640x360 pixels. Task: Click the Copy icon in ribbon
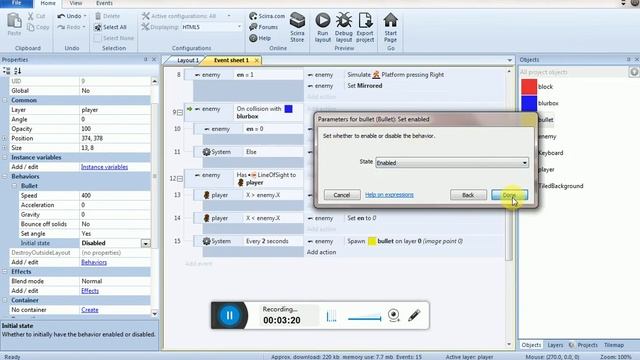31,27
